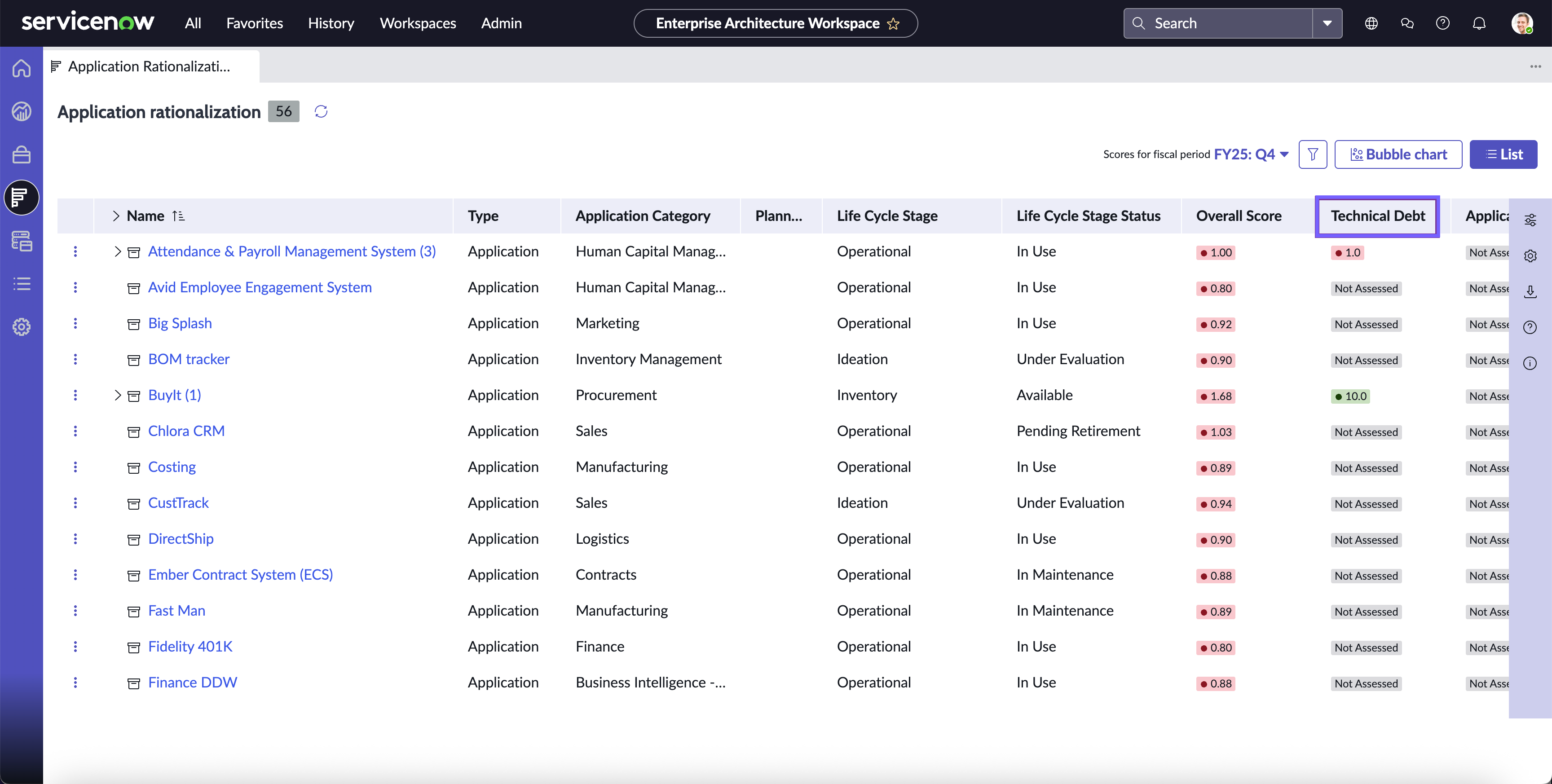Click the global Search input field
Screen dimensions: 1552x784
pos(1218,23)
